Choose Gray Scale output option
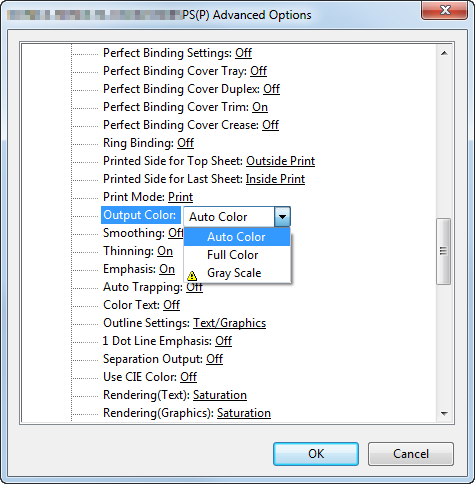Image resolution: width=475 pixels, height=484 pixels. click(234, 273)
